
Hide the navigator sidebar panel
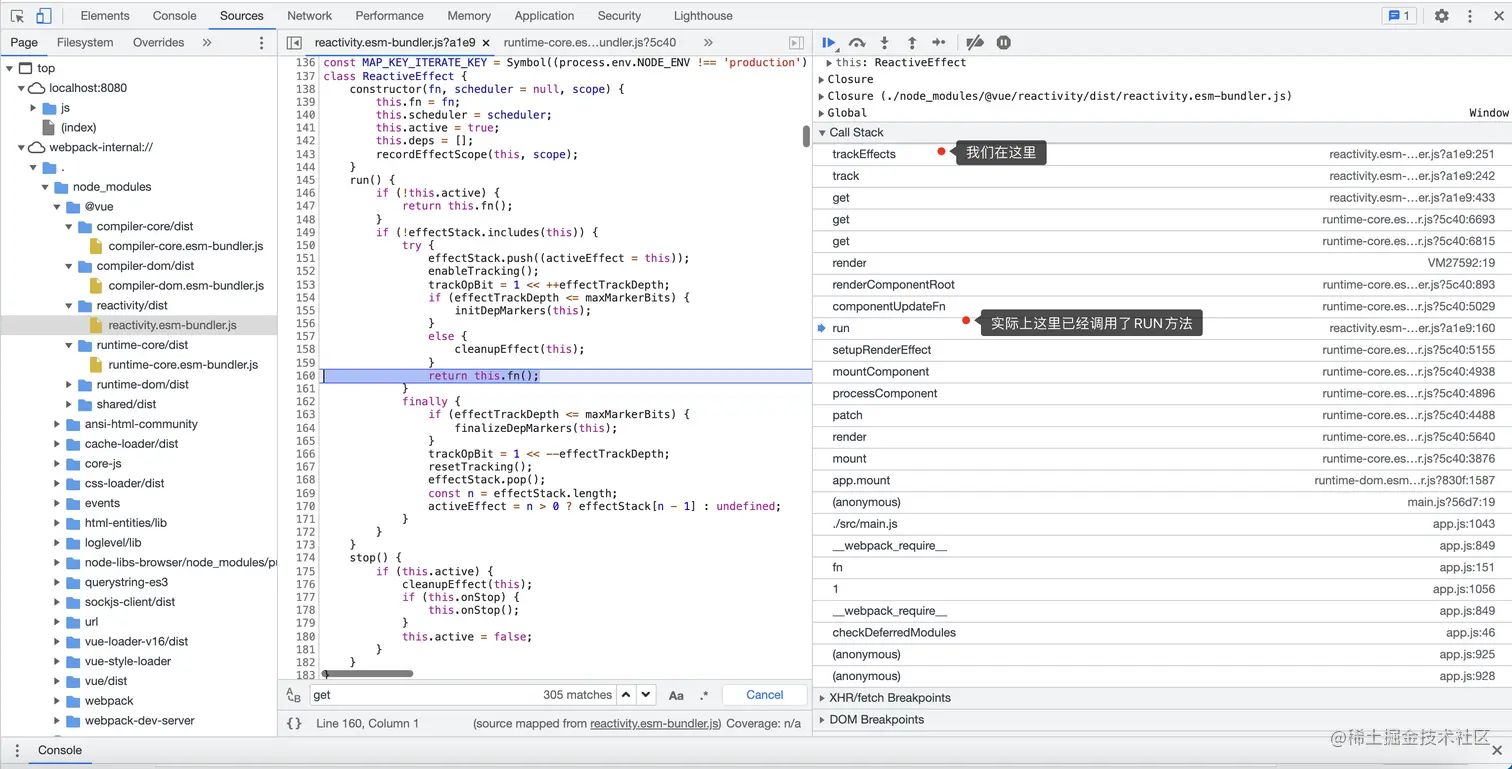[294, 43]
